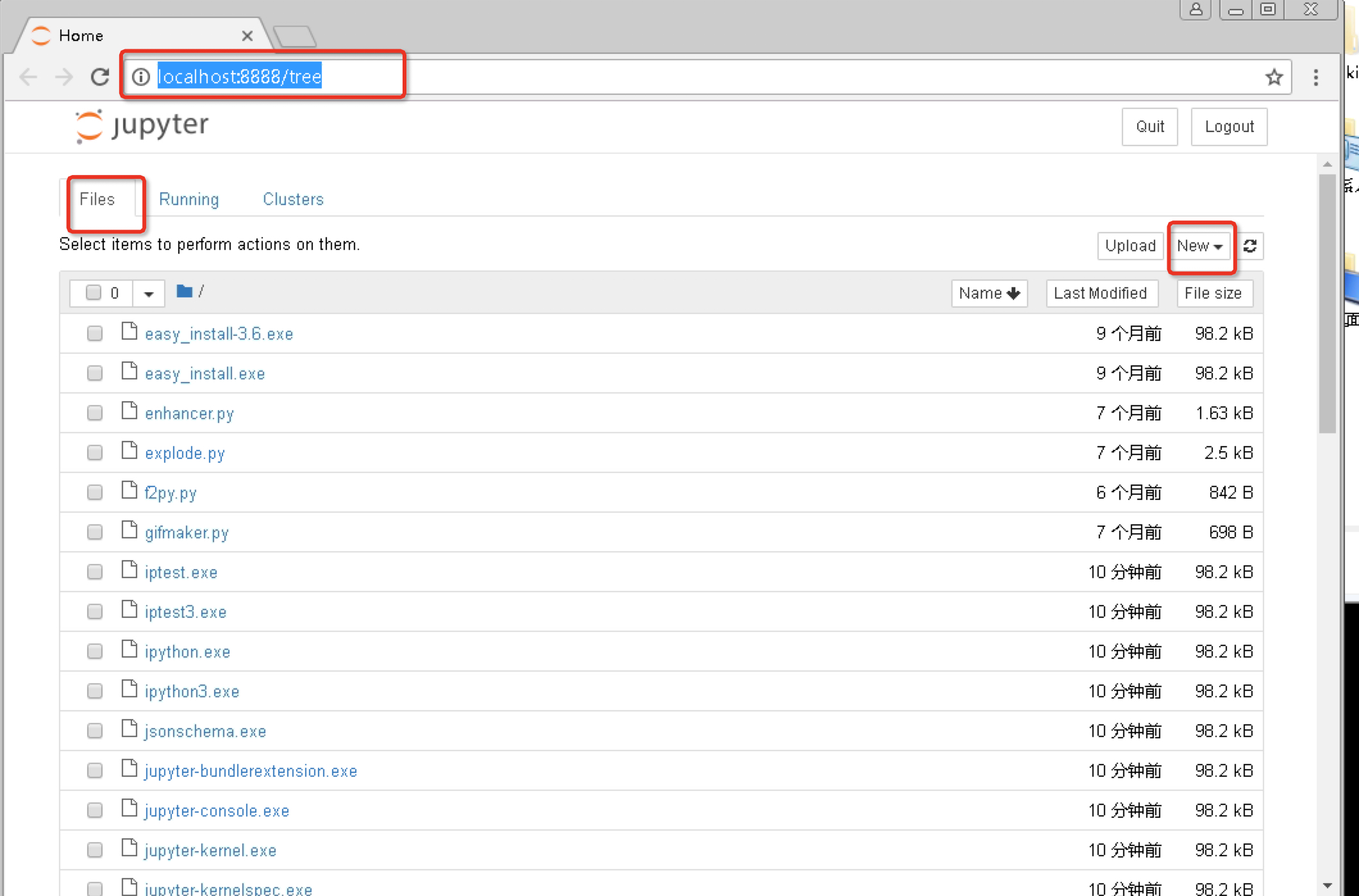This screenshot has height=896, width=1359.
Task: Click the Jupyter logo
Action: (x=142, y=126)
